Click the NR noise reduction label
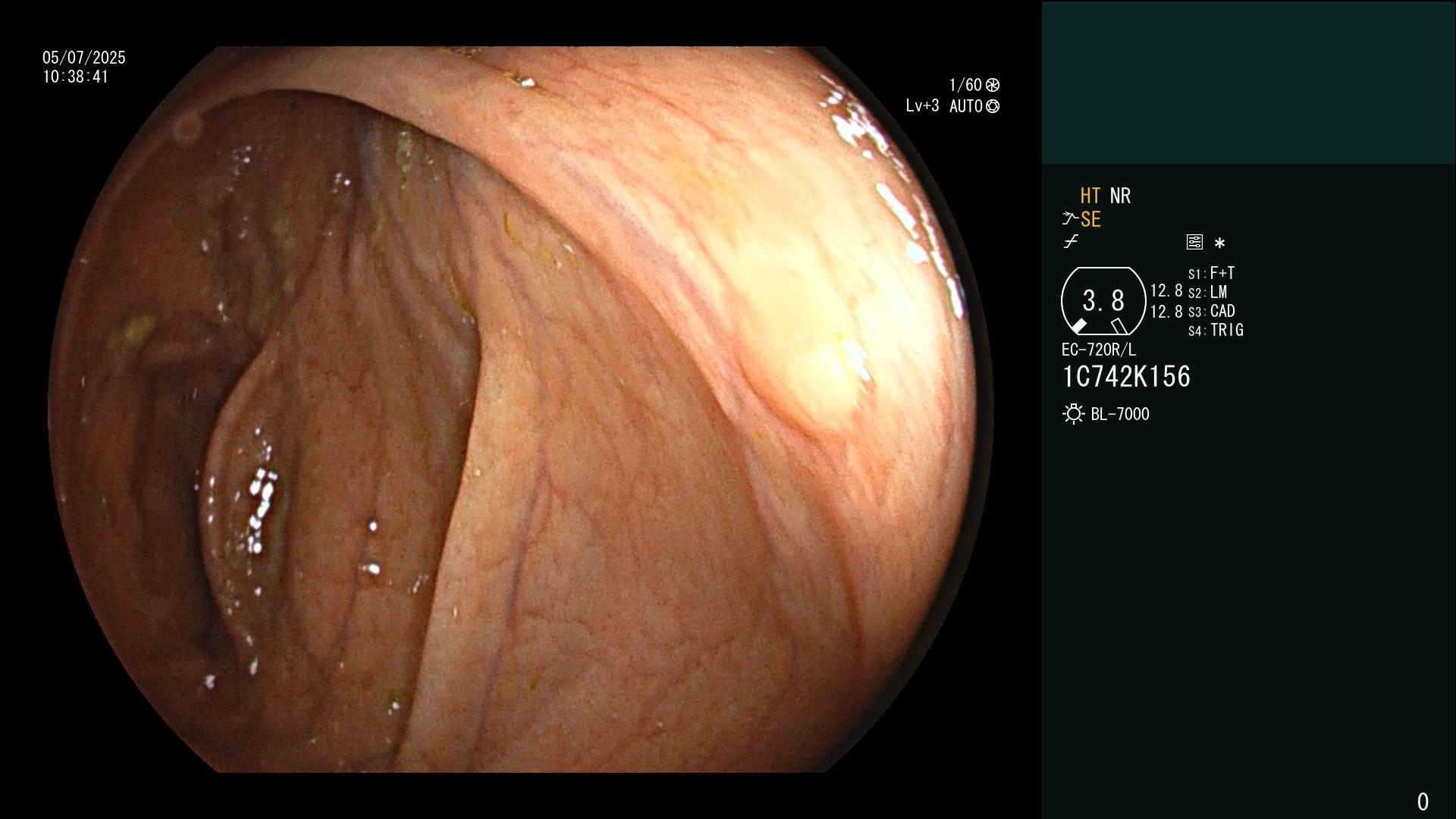Image resolution: width=1456 pixels, height=819 pixels. click(x=1120, y=196)
